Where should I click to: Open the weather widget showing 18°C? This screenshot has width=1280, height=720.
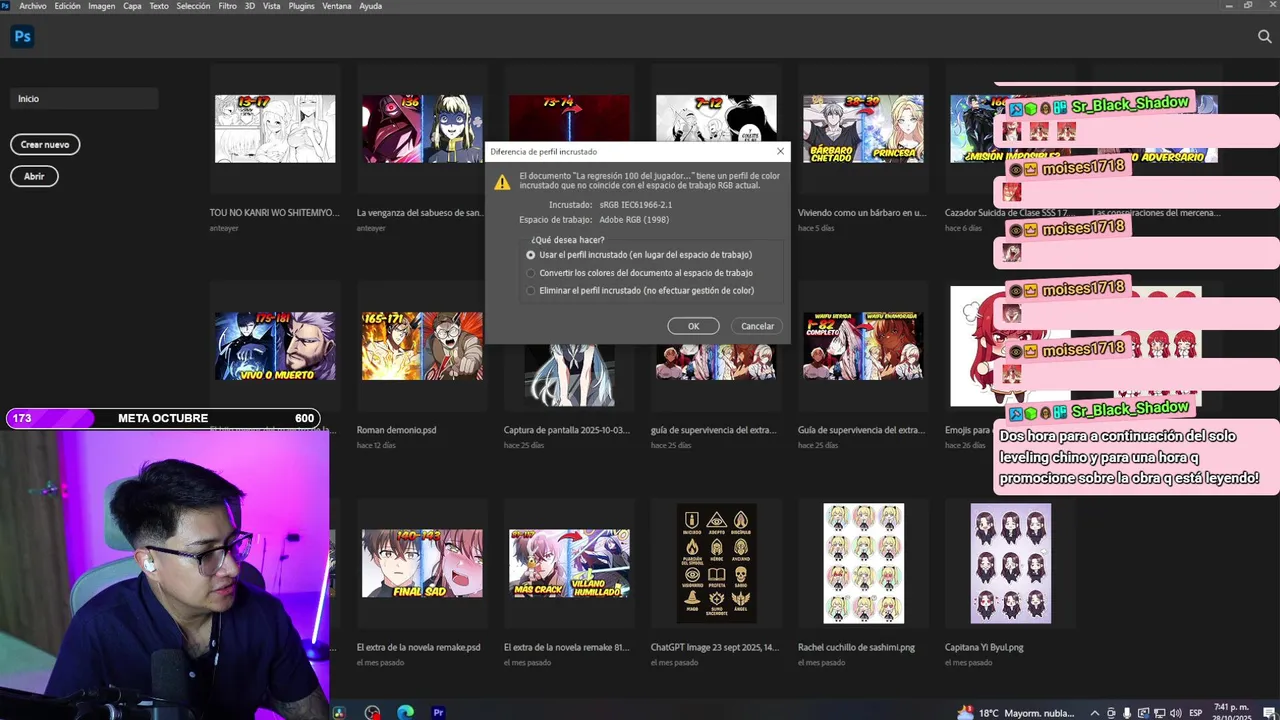click(x=1015, y=713)
